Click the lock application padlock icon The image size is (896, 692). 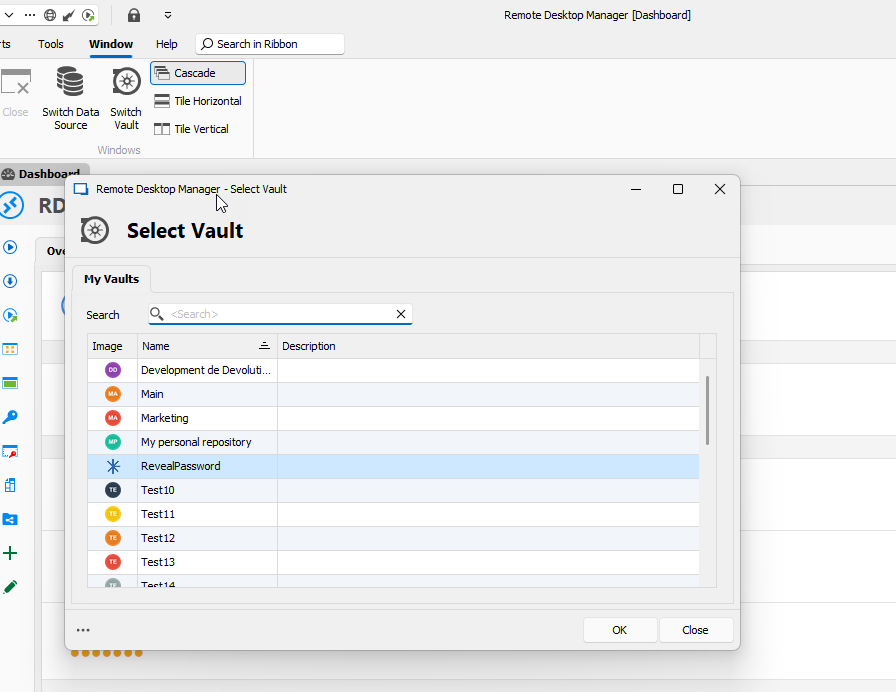(134, 15)
